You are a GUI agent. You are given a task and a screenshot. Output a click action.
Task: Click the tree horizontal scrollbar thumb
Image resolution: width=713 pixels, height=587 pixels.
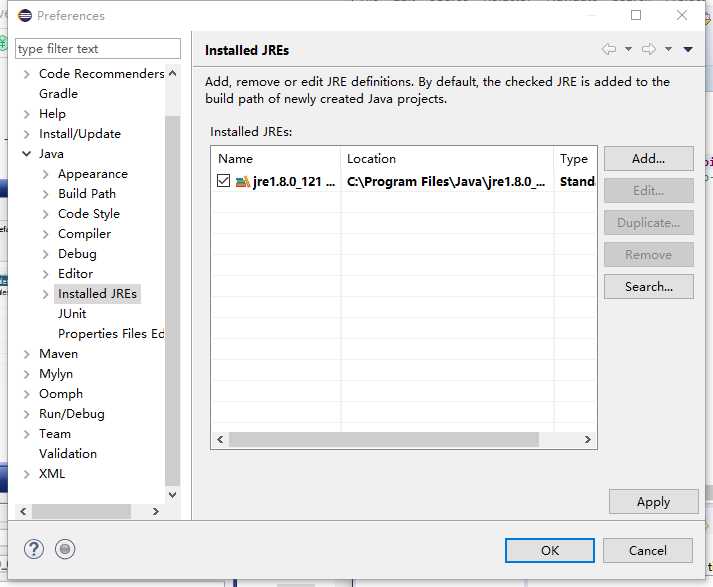coord(81,512)
